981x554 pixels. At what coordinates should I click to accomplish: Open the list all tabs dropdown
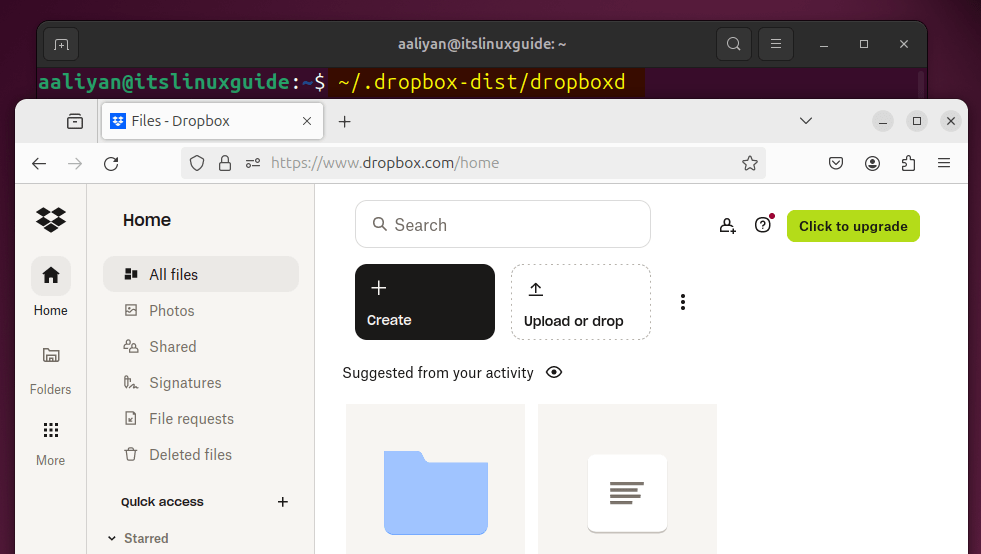pyautogui.click(x=805, y=121)
